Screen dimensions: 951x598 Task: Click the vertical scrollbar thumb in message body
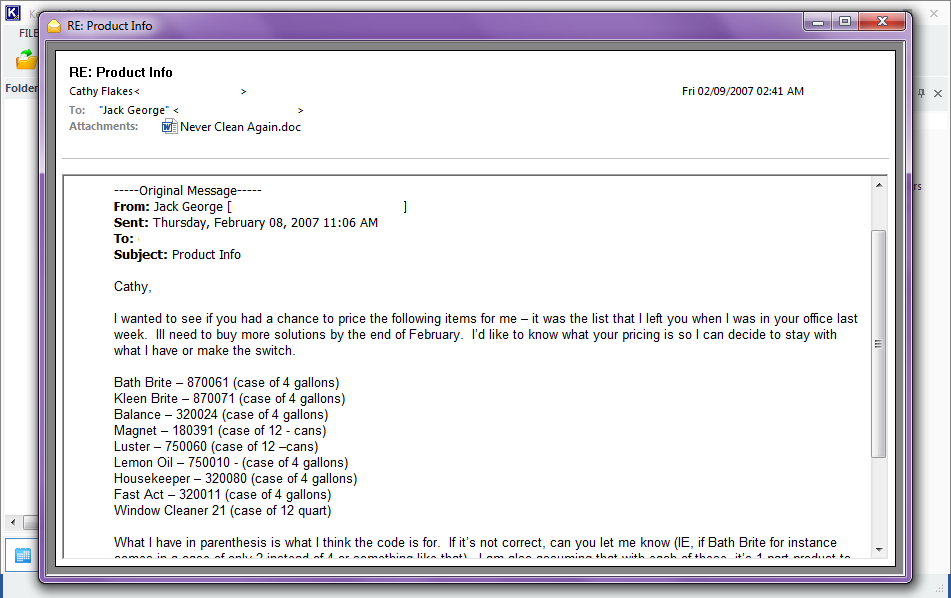(878, 344)
